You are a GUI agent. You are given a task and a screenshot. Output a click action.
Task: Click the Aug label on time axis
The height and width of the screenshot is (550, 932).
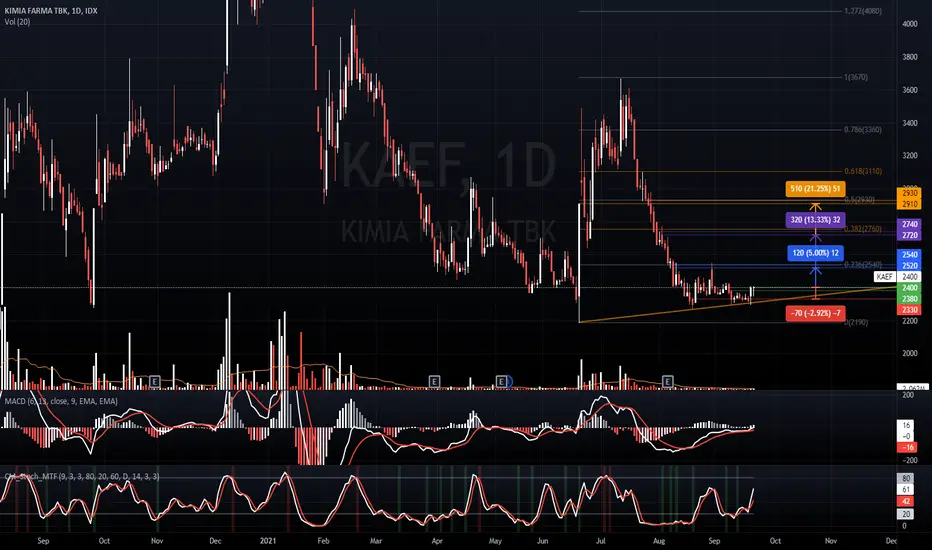pos(659,541)
